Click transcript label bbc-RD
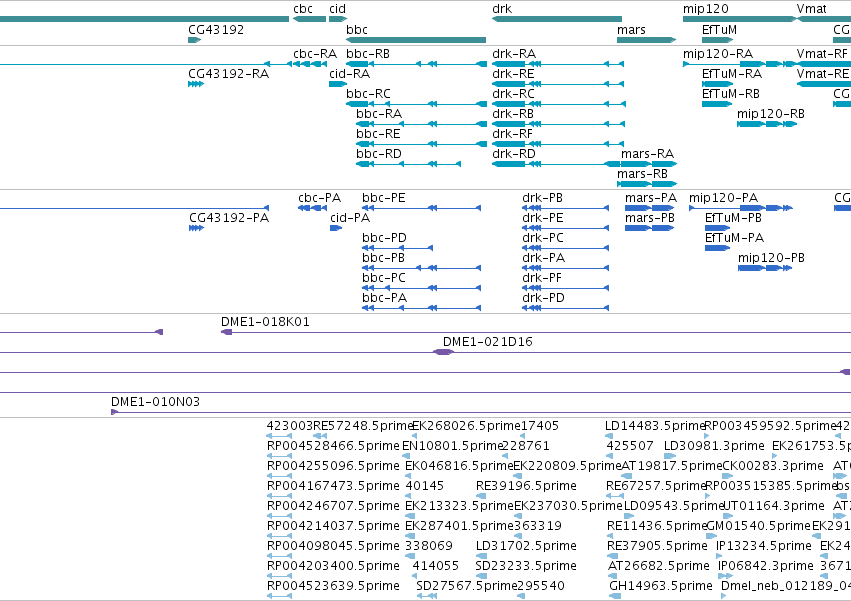Screen dimensions: 851x601 tap(379, 154)
